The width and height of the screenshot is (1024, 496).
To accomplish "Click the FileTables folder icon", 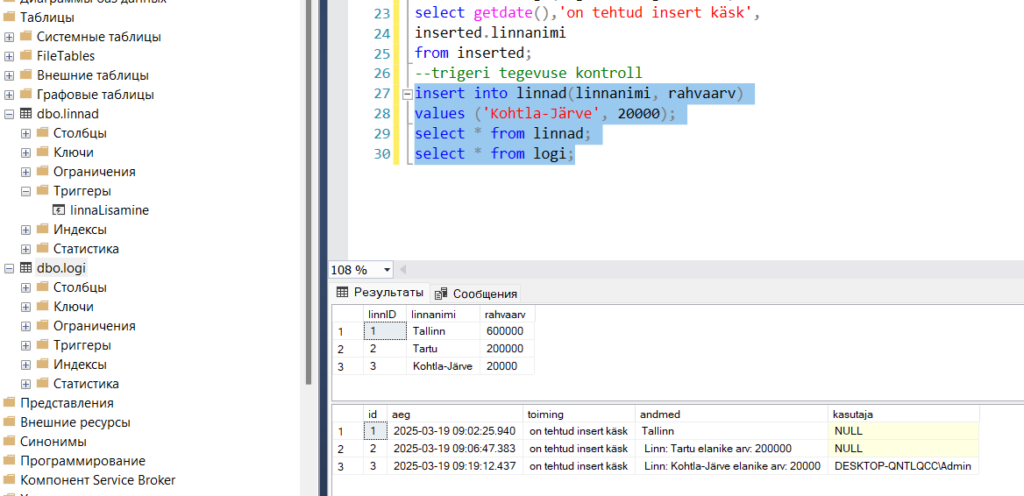I will click(25, 56).
